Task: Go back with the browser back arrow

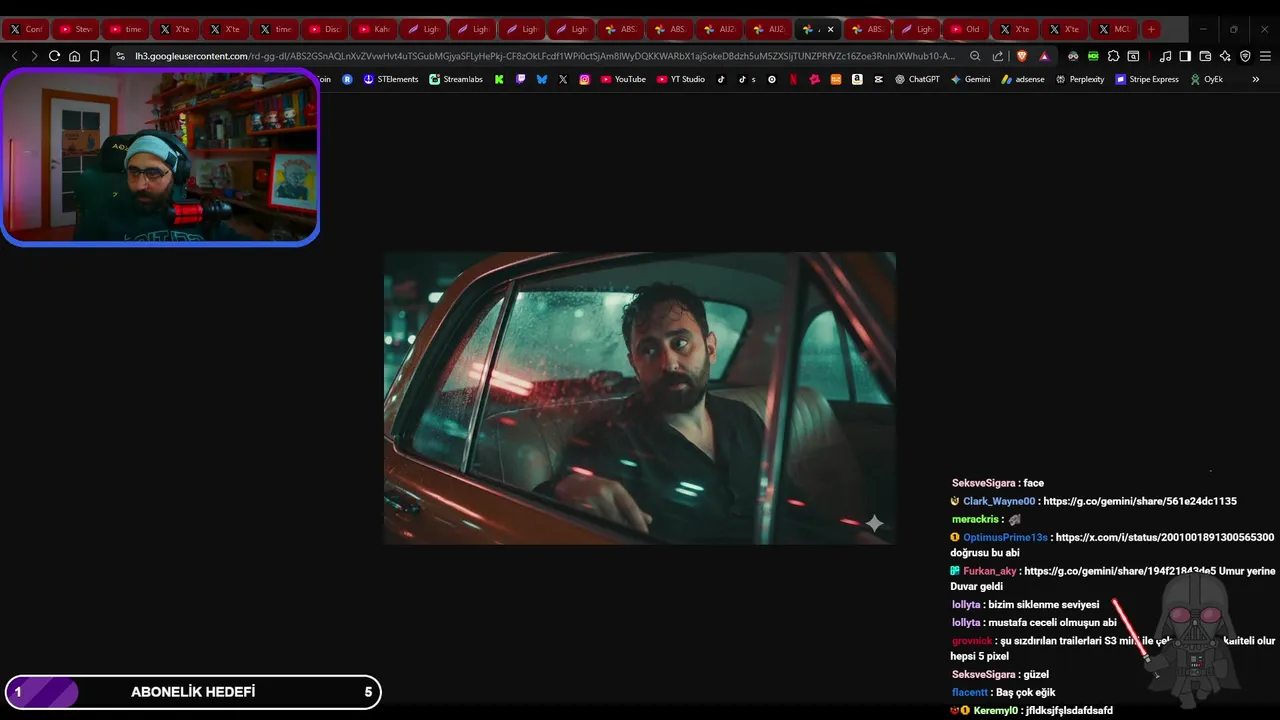Action: [x=14, y=56]
